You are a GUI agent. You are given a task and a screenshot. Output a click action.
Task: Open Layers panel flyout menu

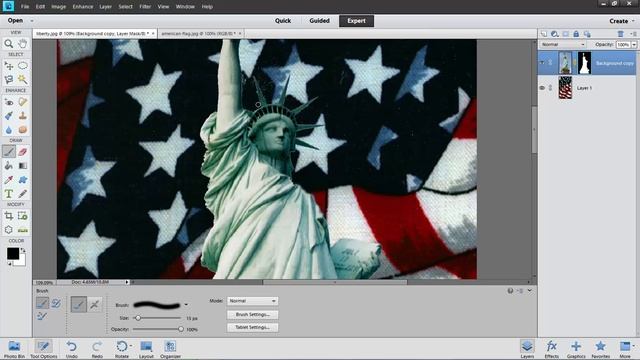(x=633, y=34)
